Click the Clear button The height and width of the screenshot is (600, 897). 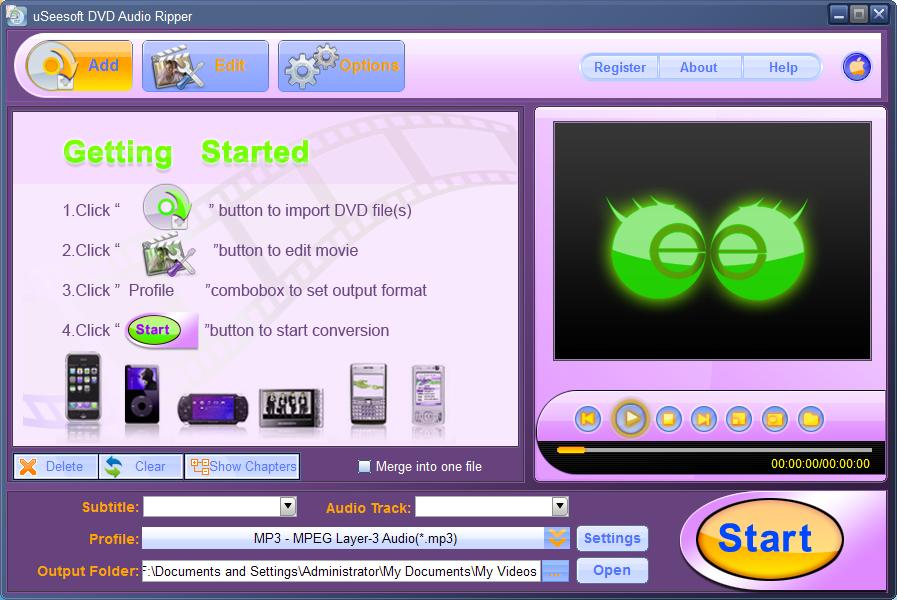(x=141, y=467)
